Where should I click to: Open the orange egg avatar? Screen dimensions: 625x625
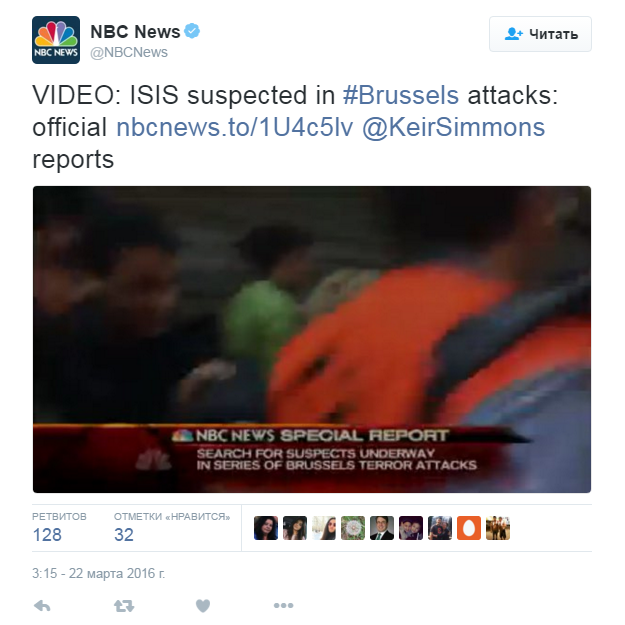tap(469, 528)
